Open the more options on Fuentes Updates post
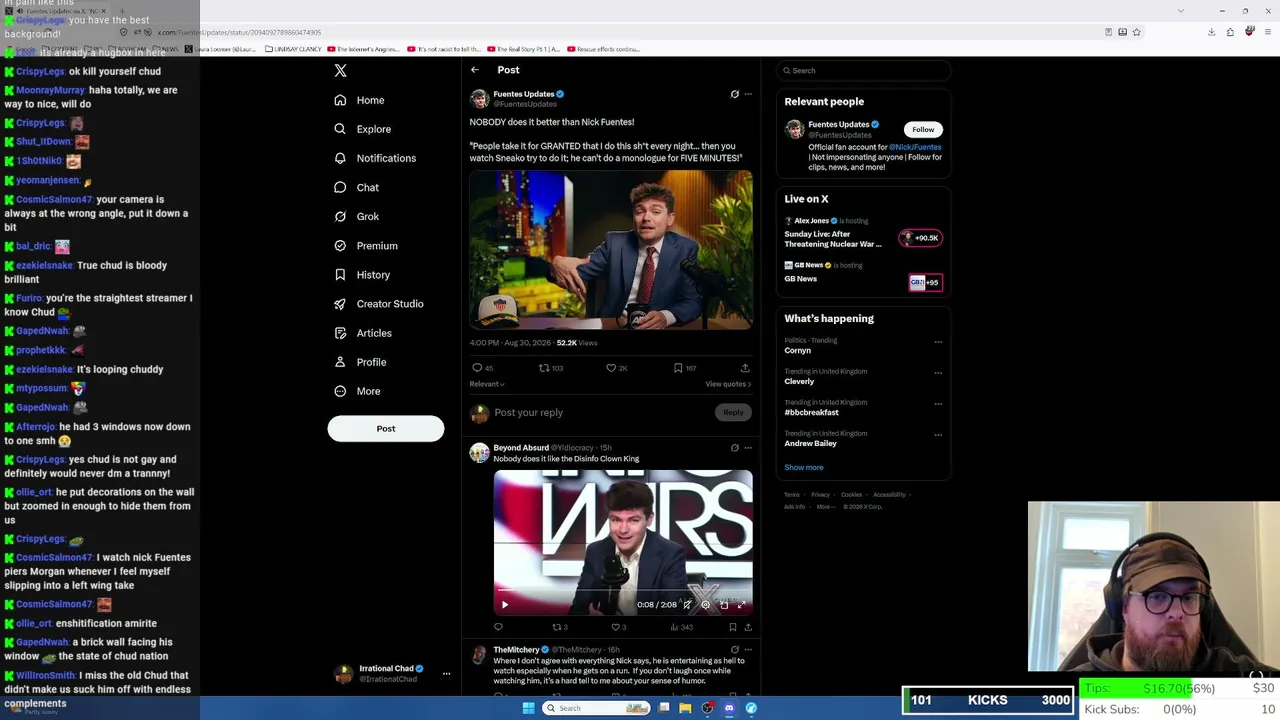The height and width of the screenshot is (720, 1280). tap(748, 94)
